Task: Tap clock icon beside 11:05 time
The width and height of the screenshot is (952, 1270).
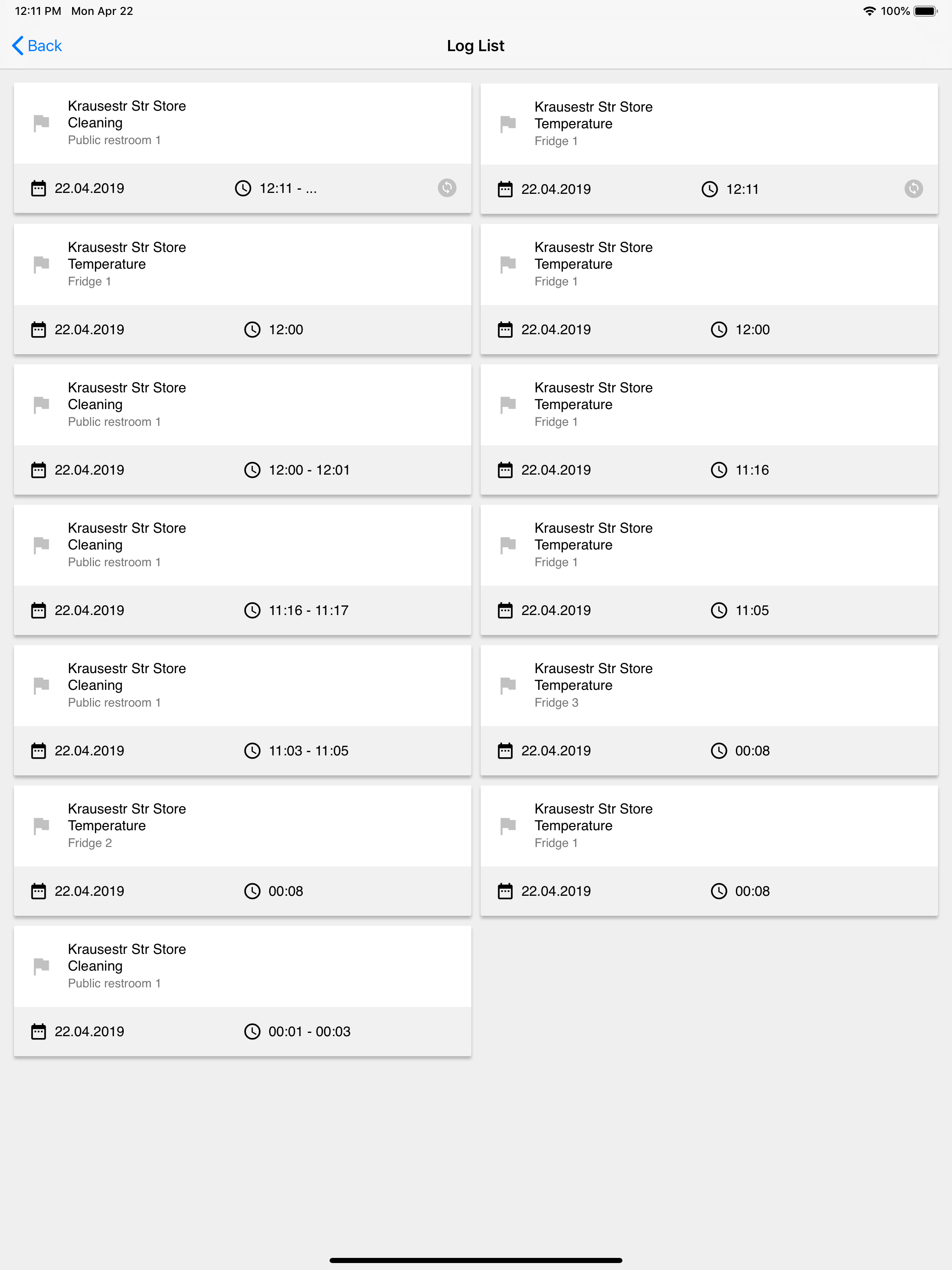Action: (719, 610)
